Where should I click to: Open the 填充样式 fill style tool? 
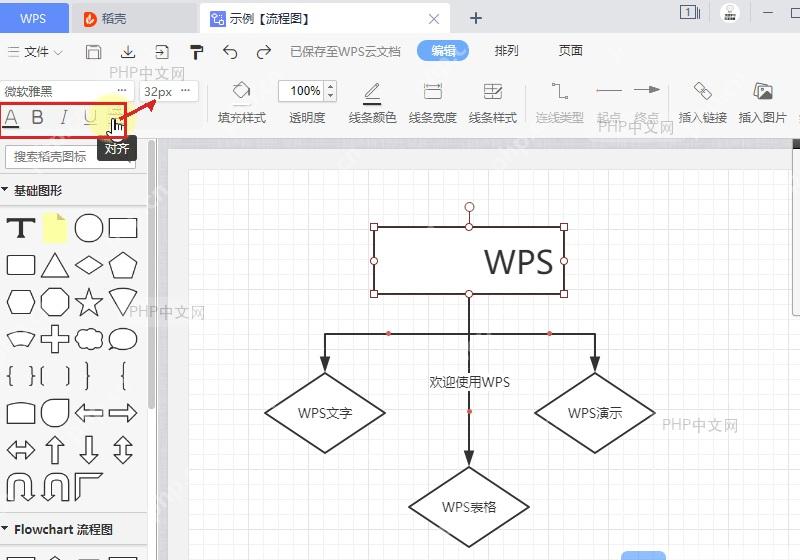pyautogui.click(x=241, y=103)
